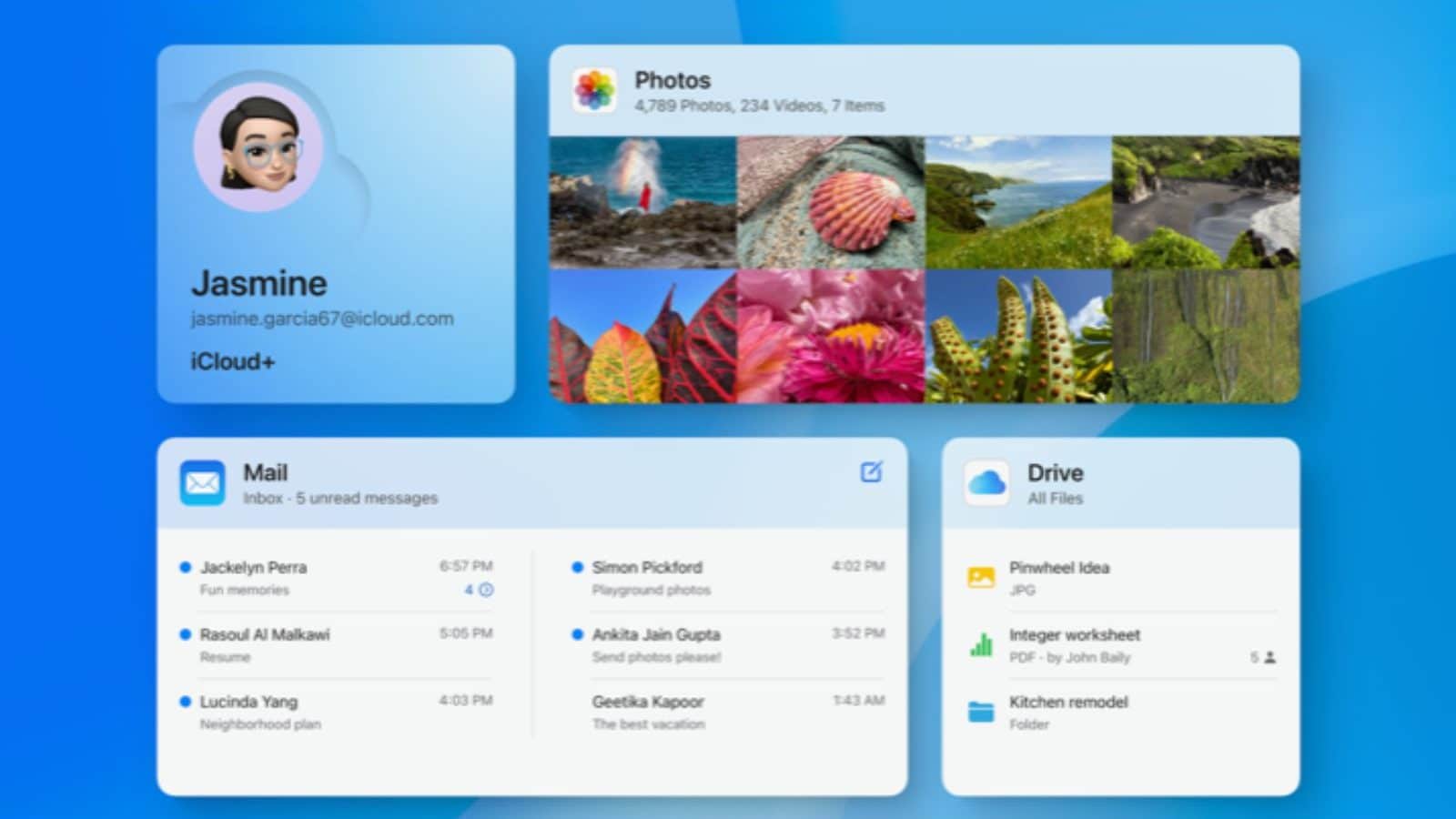The height and width of the screenshot is (819, 1456).
Task: Click the 'Resume' subject line
Action: click(225, 657)
